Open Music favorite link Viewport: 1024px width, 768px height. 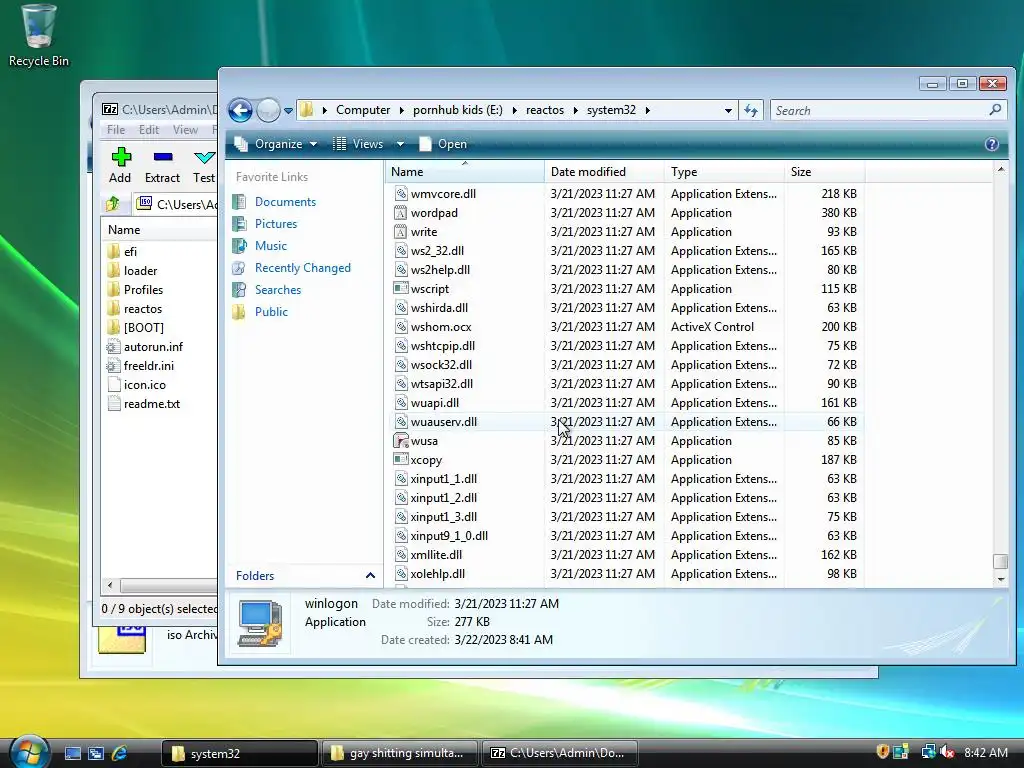[x=271, y=246]
